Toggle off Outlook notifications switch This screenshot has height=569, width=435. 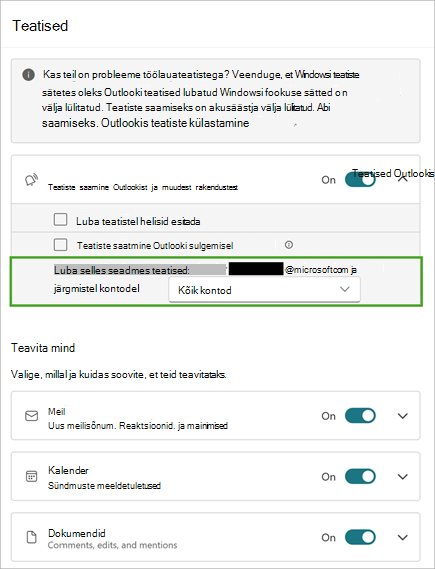[x=360, y=180]
